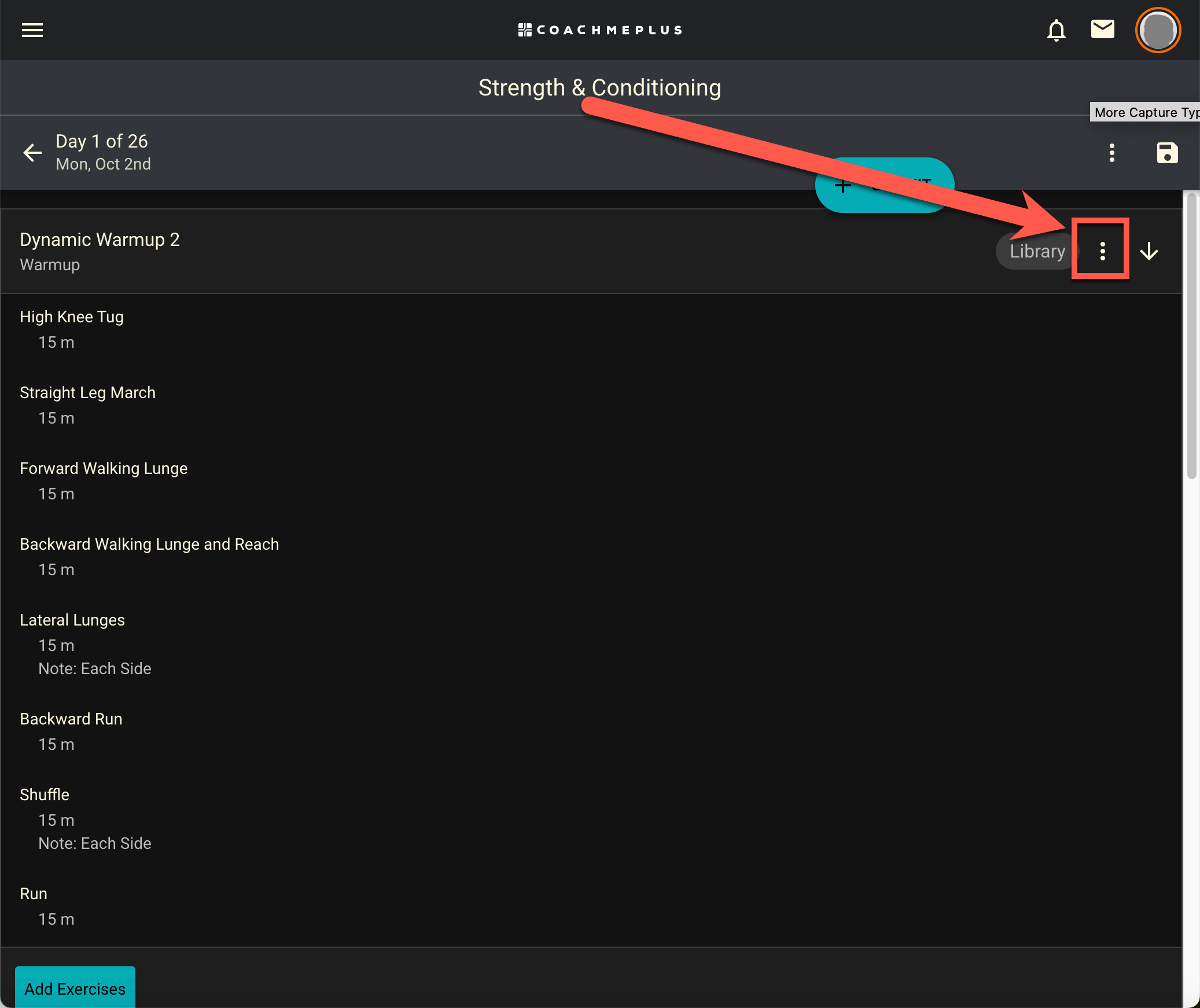Screen dimensions: 1200x1008
Task: Select the Straight Leg March exercise
Action: [87, 393]
